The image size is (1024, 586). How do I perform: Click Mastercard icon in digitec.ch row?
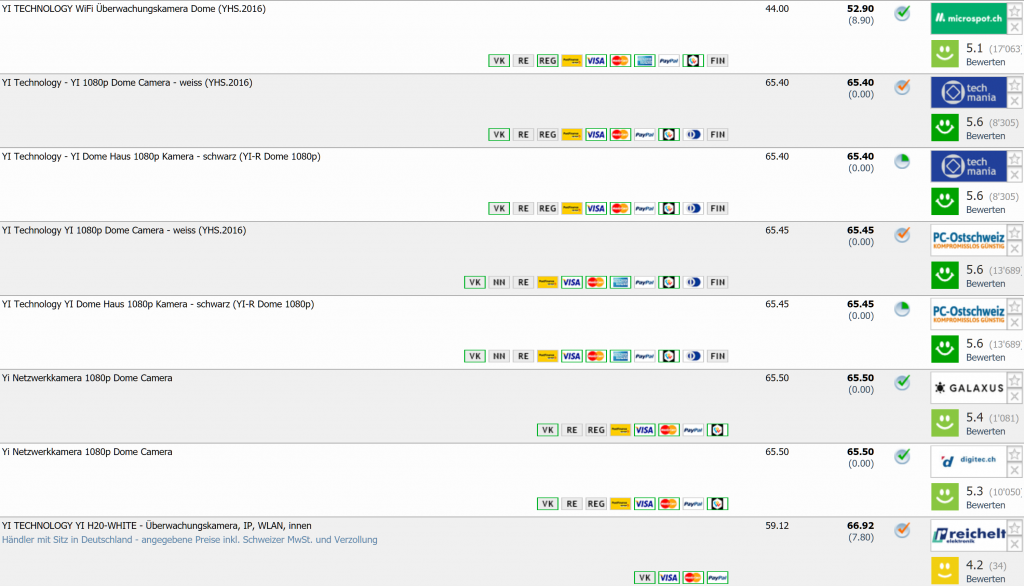pyautogui.click(x=669, y=504)
